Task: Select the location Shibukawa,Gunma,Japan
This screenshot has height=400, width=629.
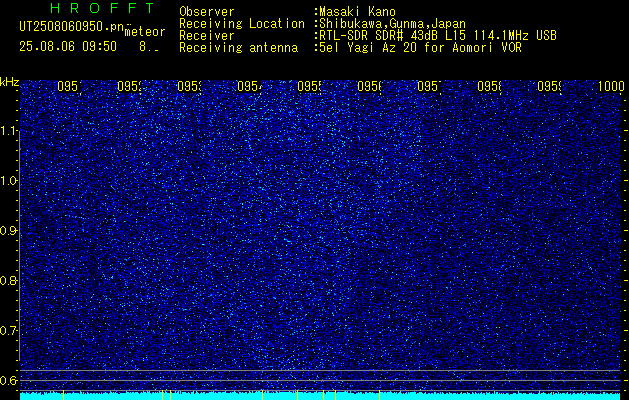Action: coord(392,24)
